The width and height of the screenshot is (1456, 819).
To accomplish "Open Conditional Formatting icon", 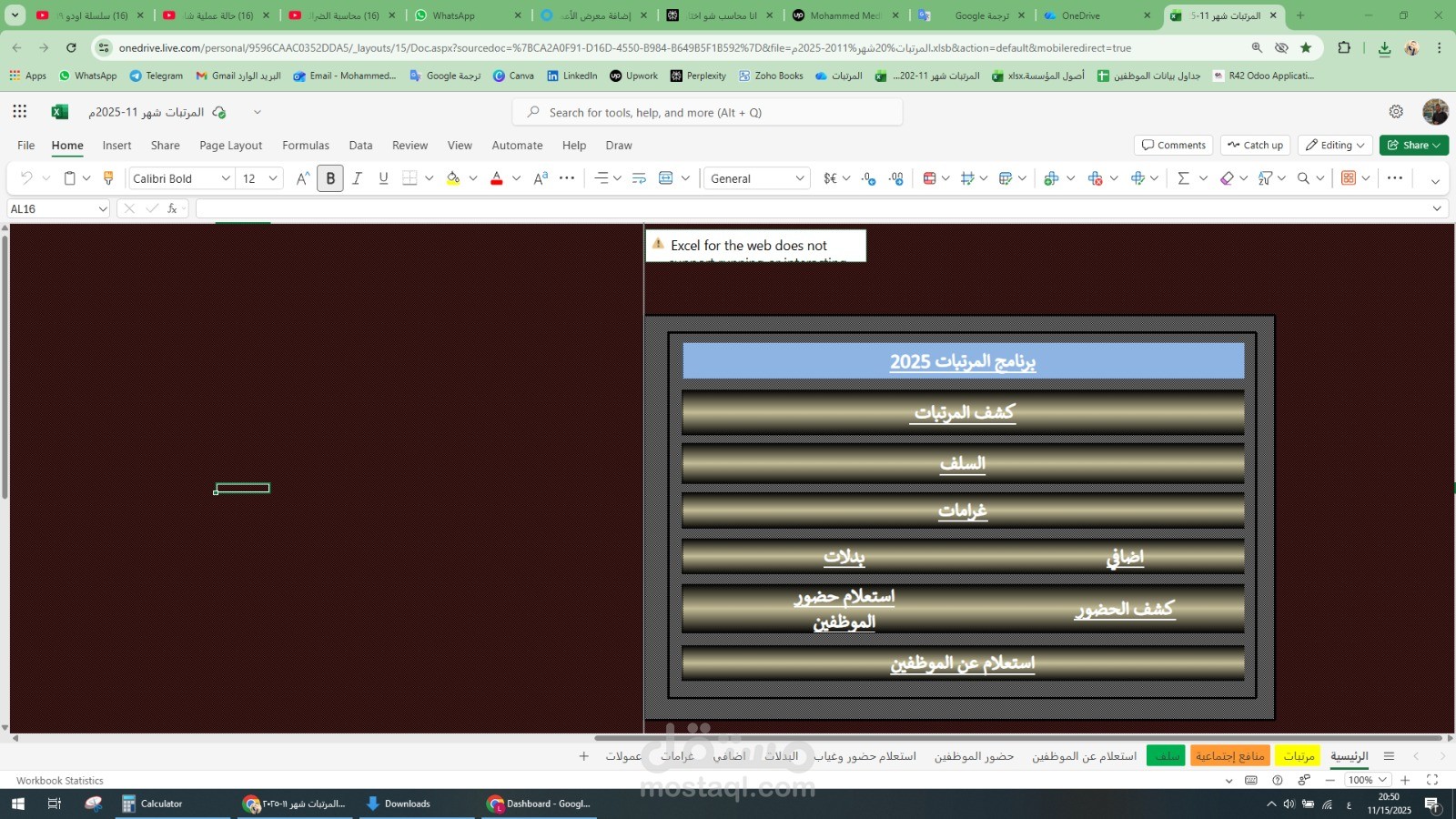I will pos(929,178).
